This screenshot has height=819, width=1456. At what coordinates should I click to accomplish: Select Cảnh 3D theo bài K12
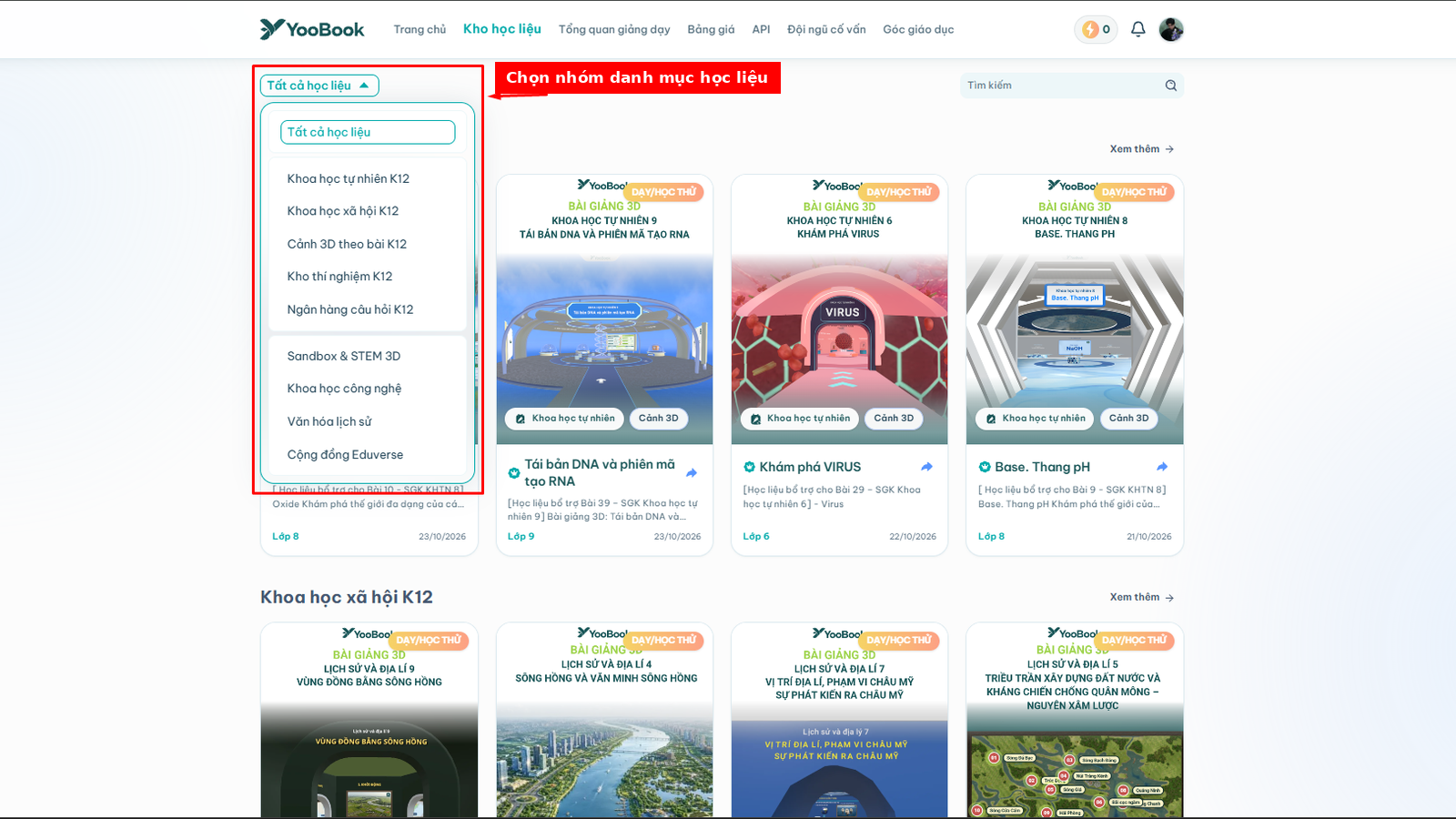point(347,244)
